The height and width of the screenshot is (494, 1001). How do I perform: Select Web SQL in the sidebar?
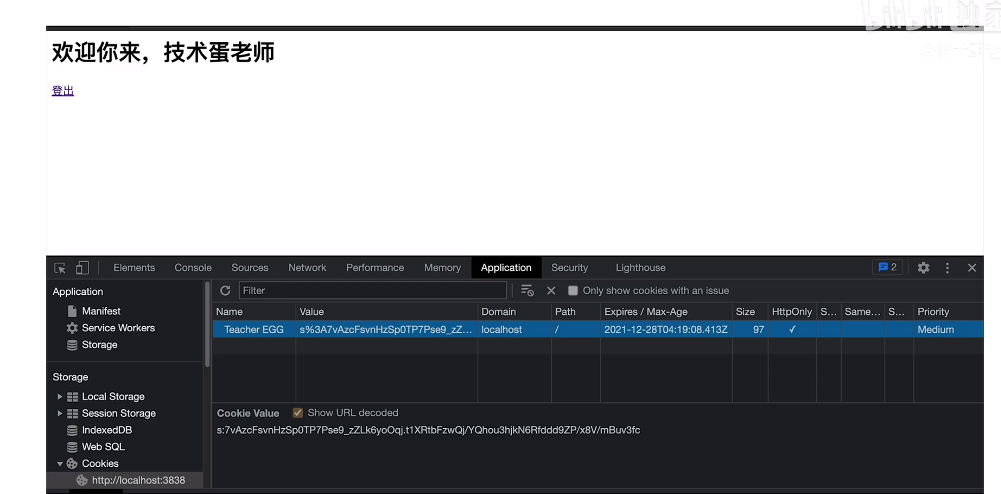pyautogui.click(x=103, y=447)
